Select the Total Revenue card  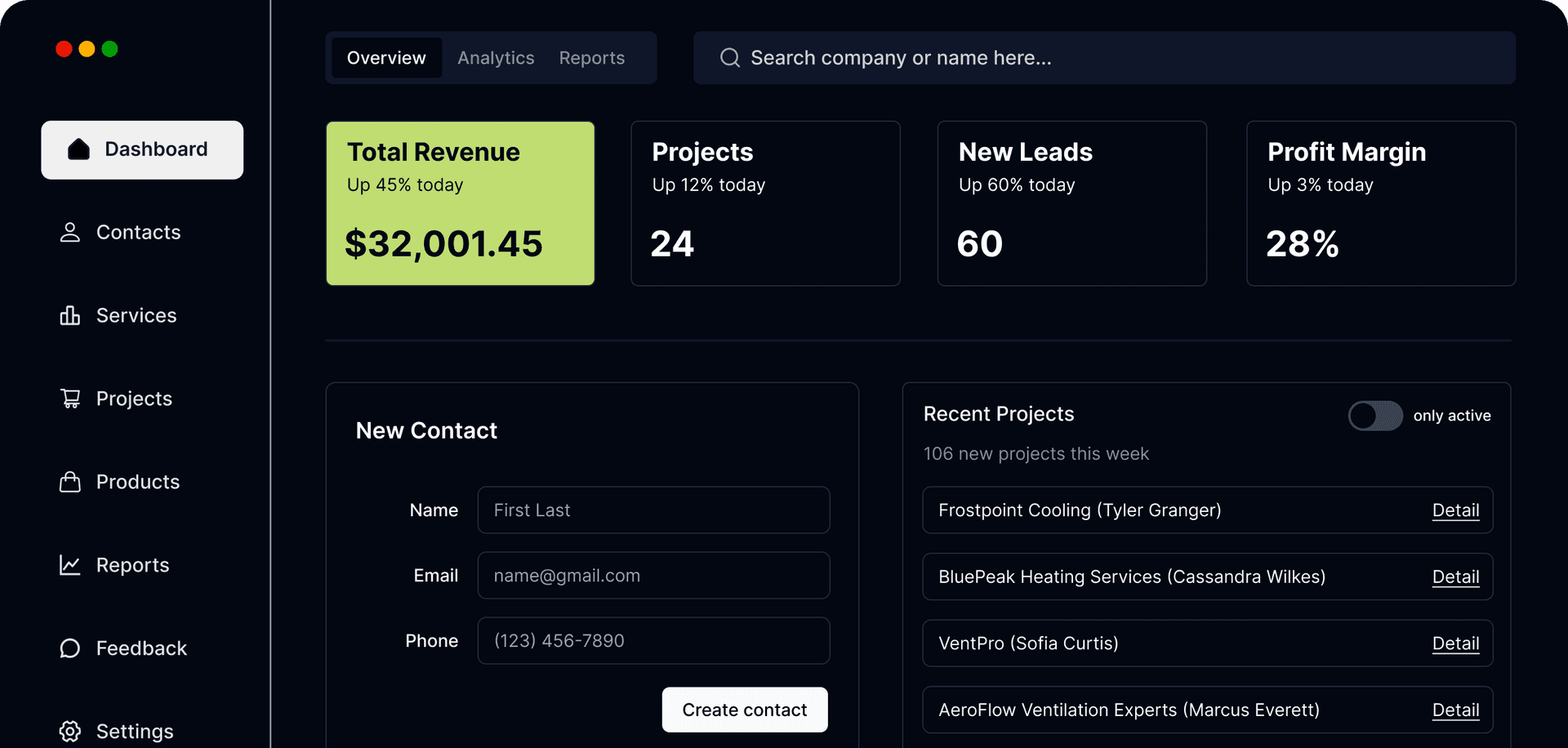461,203
